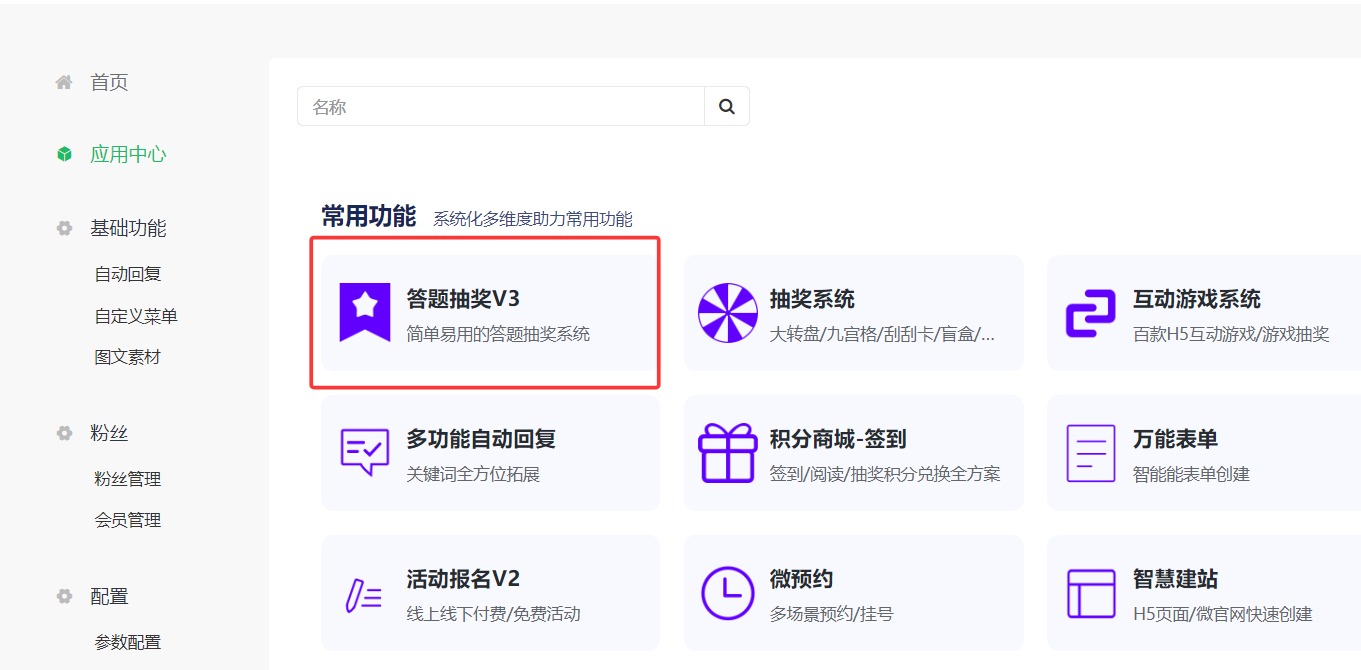Open the 互动游戏系统 game controller icon
The height and width of the screenshot is (670, 1361).
click(x=1091, y=313)
